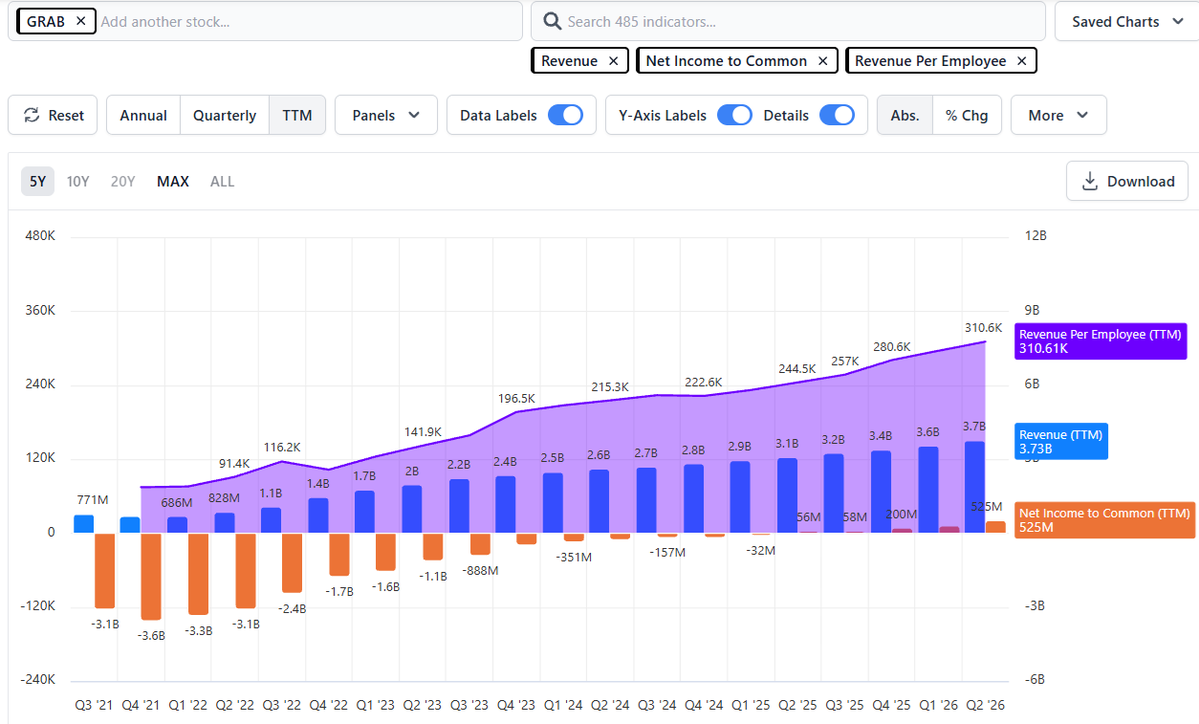Viewport: 1199px width, 724px height.
Task: Click the 280.6K data label
Action: 892,347
